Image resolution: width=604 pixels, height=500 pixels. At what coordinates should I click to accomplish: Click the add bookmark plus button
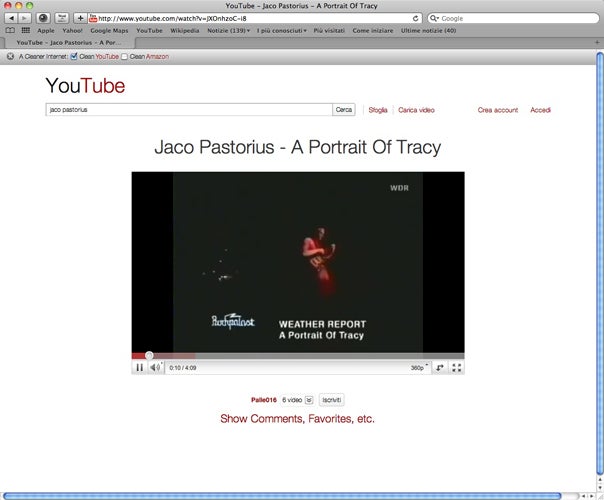pos(80,18)
